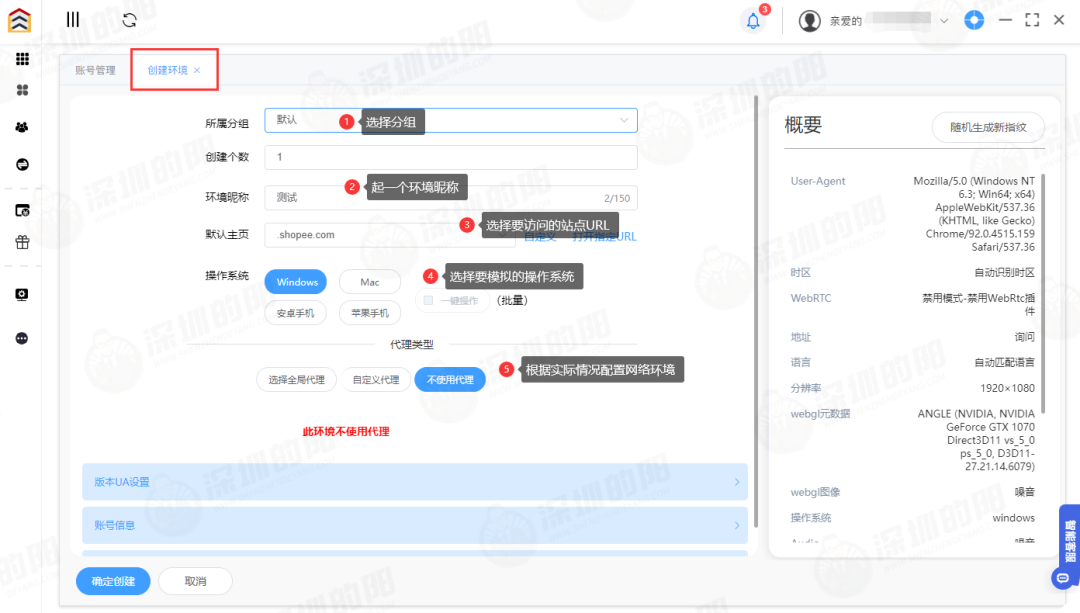Click the gift icon in the left sidebar
This screenshot has height=613, width=1080.
21,240
